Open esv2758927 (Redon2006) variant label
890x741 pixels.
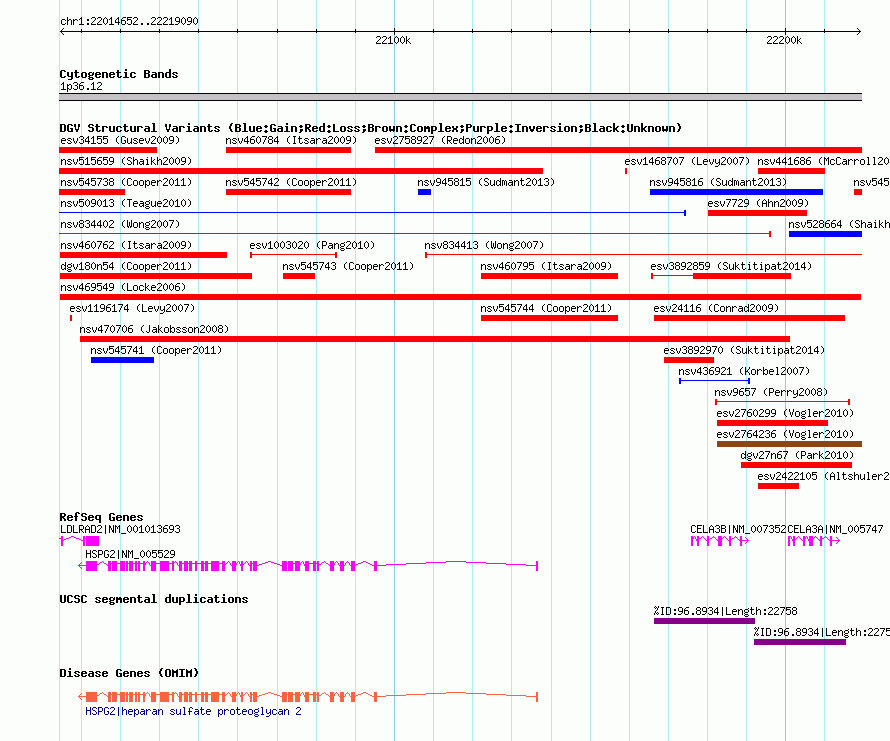point(440,140)
